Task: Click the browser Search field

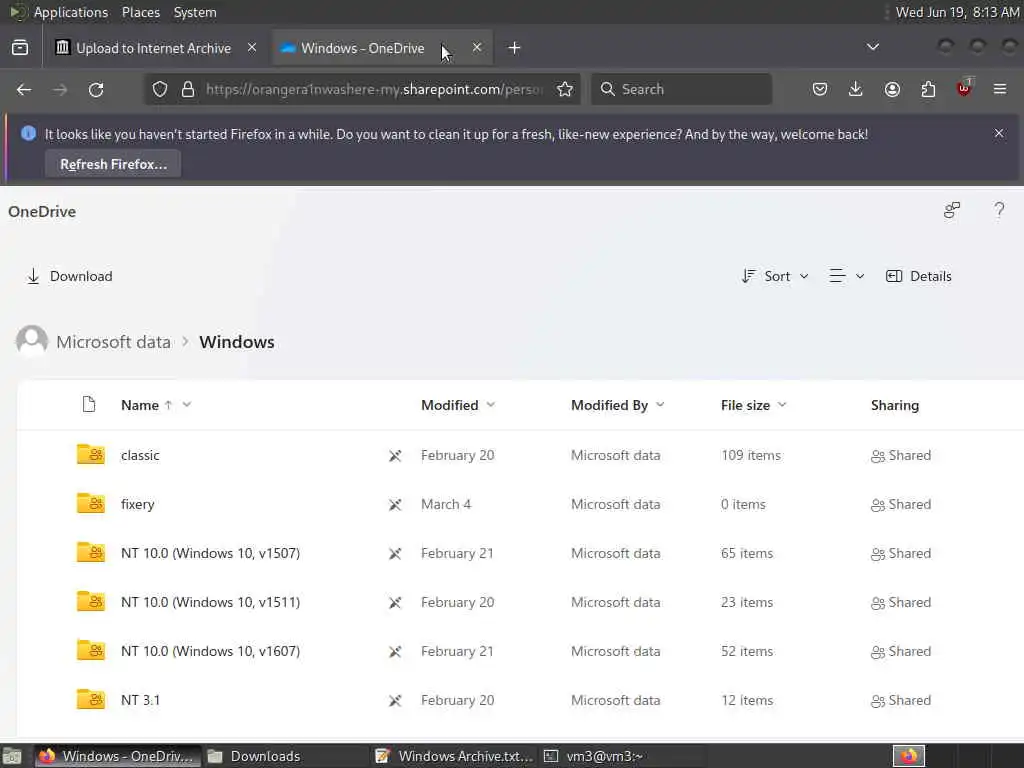Action: pyautogui.click(x=681, y=89)
